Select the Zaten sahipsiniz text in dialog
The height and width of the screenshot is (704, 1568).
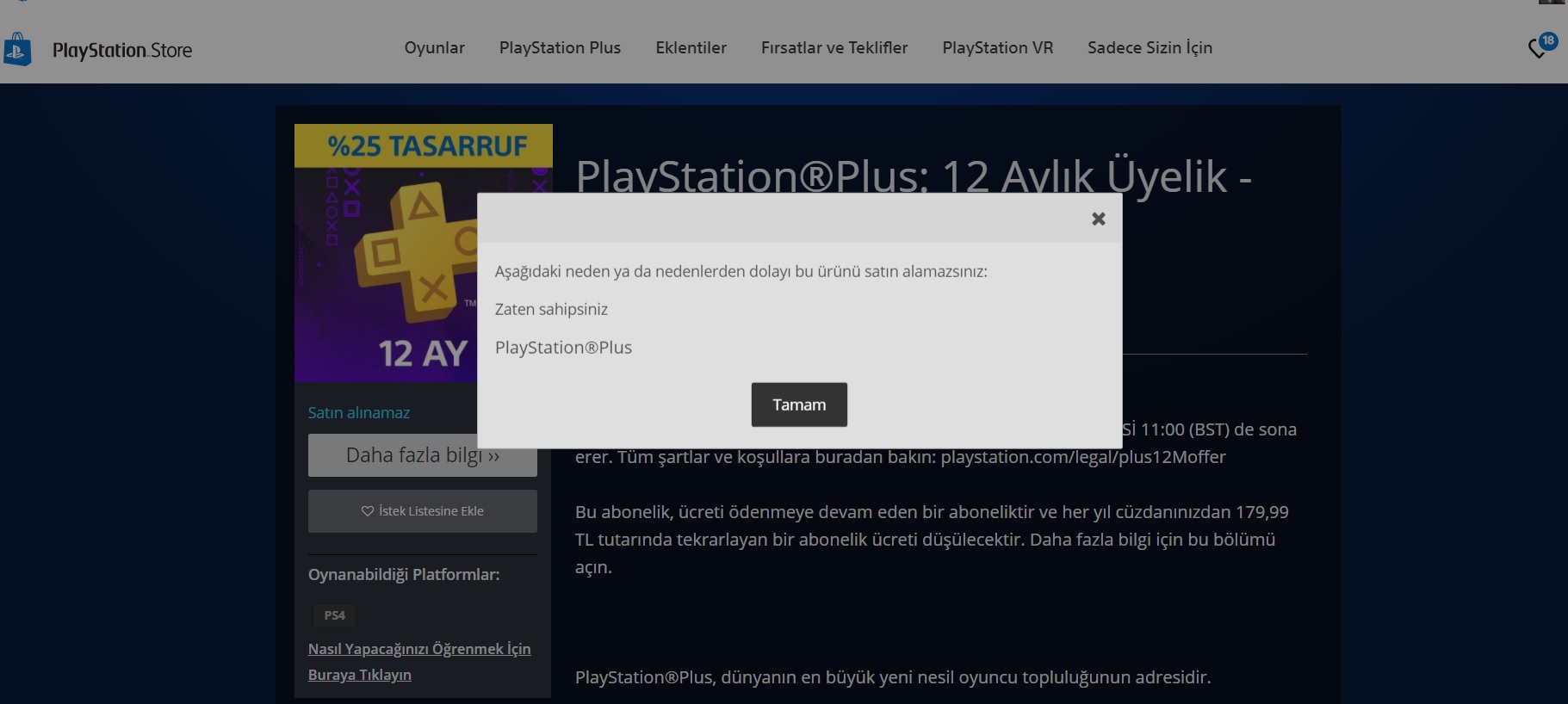[x=551, y=309]
